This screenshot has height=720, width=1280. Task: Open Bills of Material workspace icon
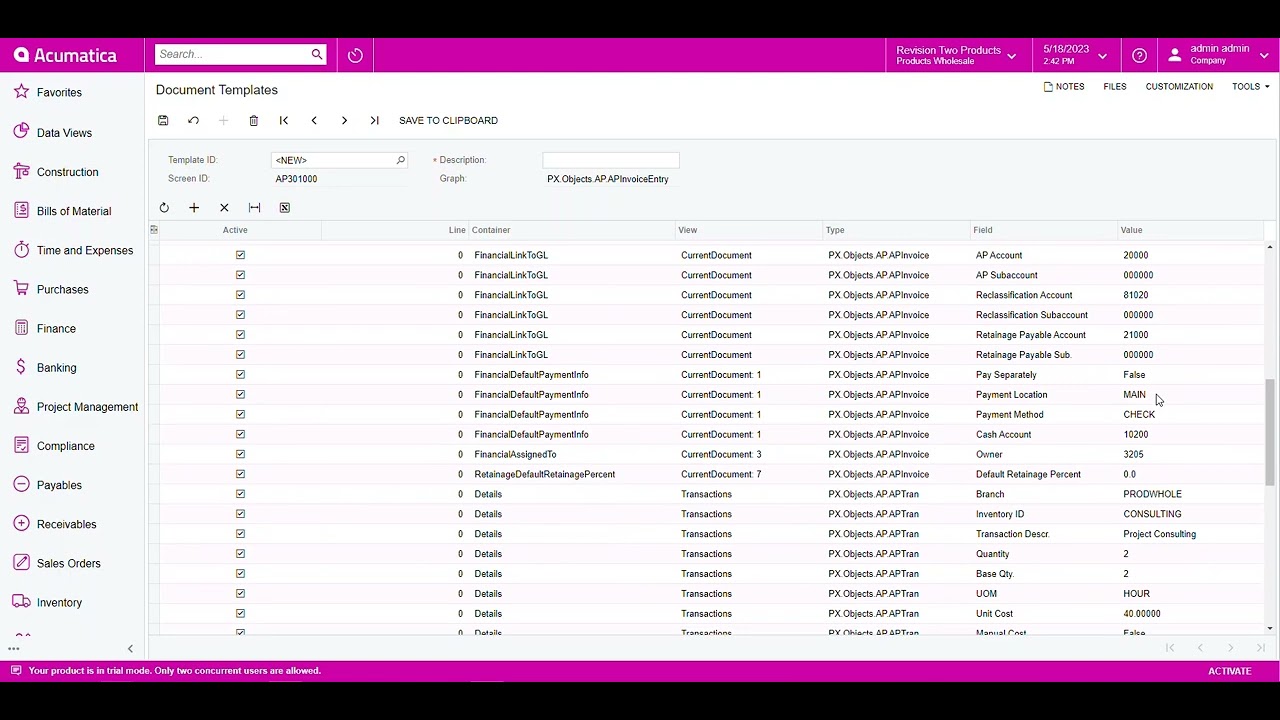click(x=21, y=210)
